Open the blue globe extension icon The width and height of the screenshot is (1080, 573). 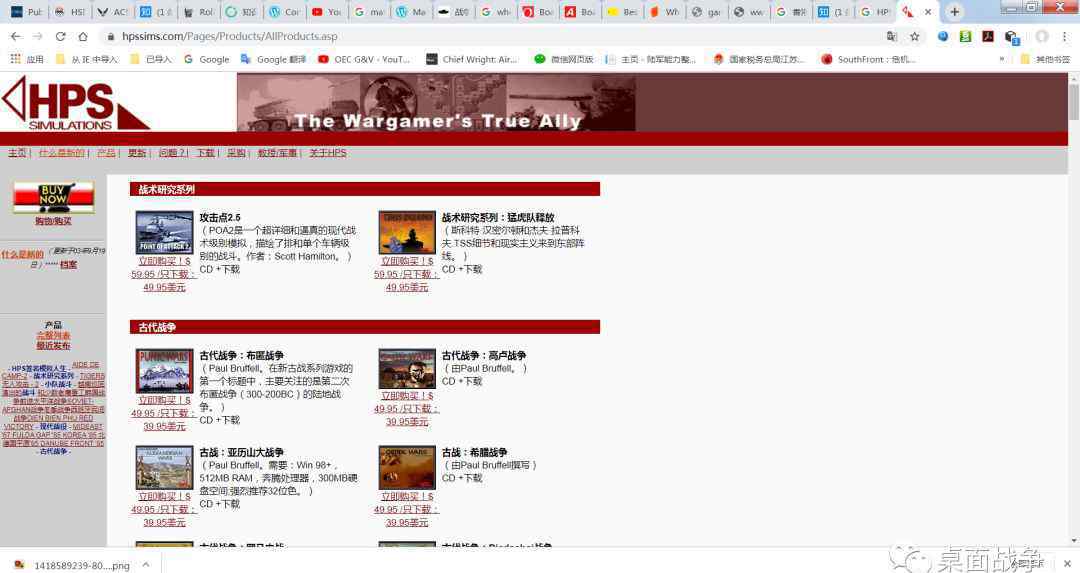click(x=943, y=37)
